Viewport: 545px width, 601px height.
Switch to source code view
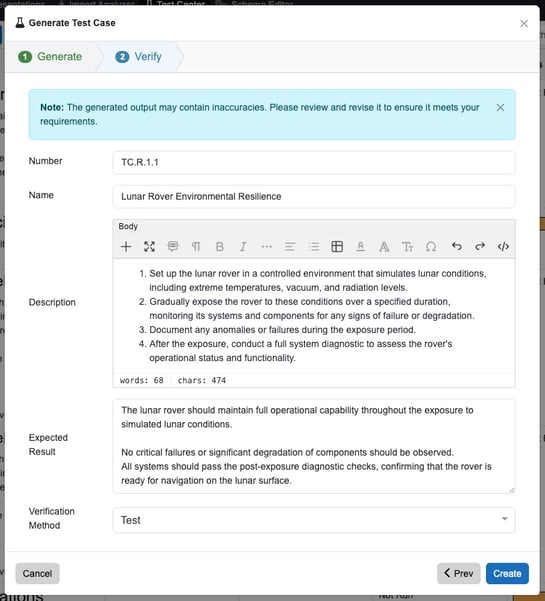(503, 246)
